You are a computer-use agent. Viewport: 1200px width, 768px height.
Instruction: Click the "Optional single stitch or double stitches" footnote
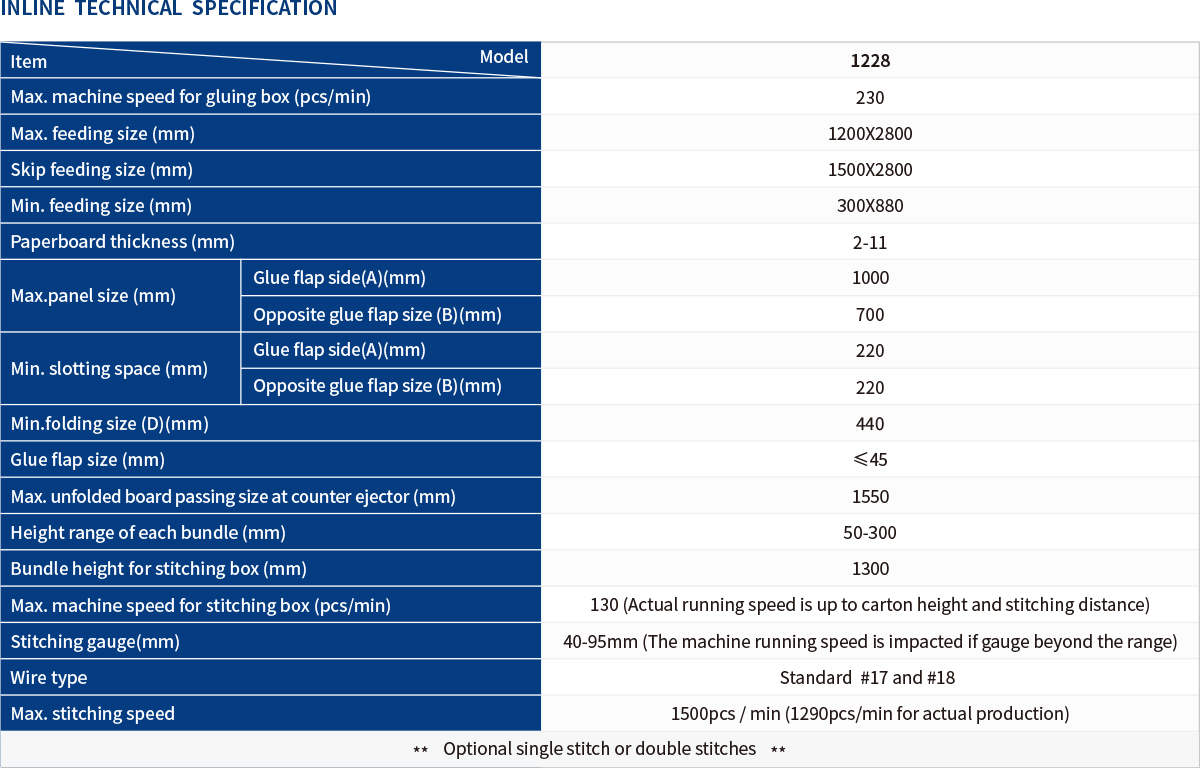[599, 749]
